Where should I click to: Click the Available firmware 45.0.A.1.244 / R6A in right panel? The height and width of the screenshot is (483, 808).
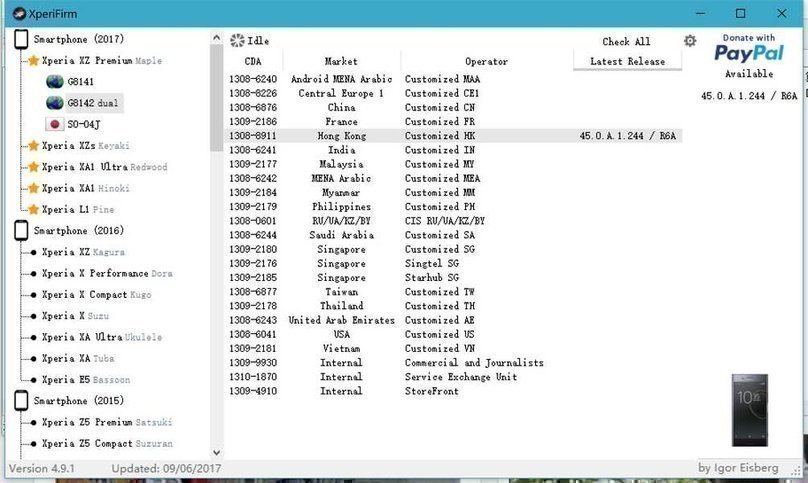(x=749, y=96)
